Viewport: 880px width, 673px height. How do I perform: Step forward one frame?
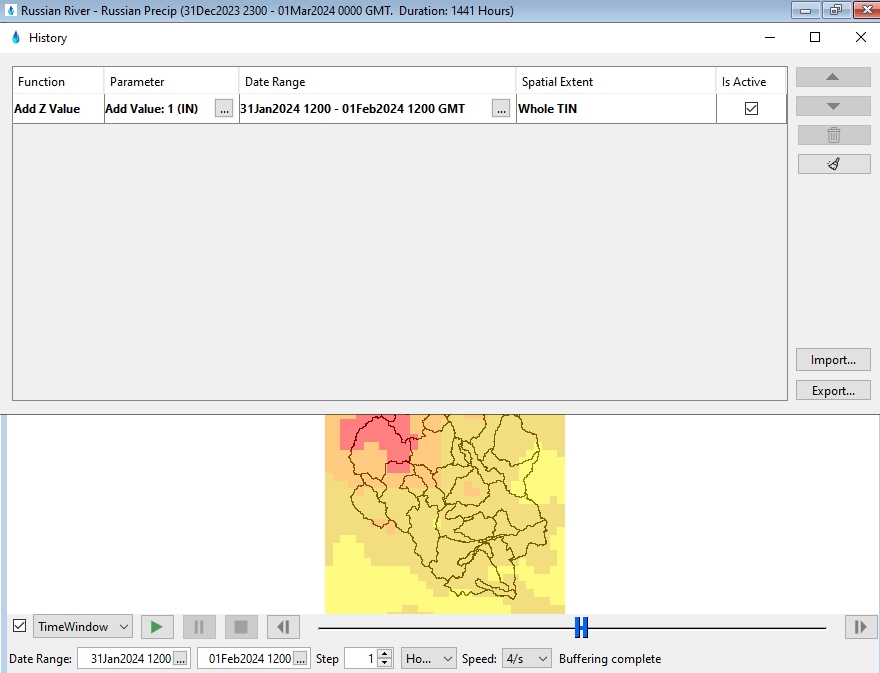pyautogui.click(x=860, y=626)
